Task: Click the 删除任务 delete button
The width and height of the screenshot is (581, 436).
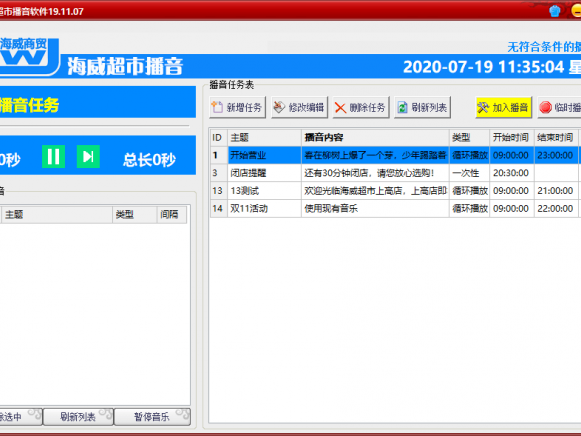Action: tap(361, 107)
